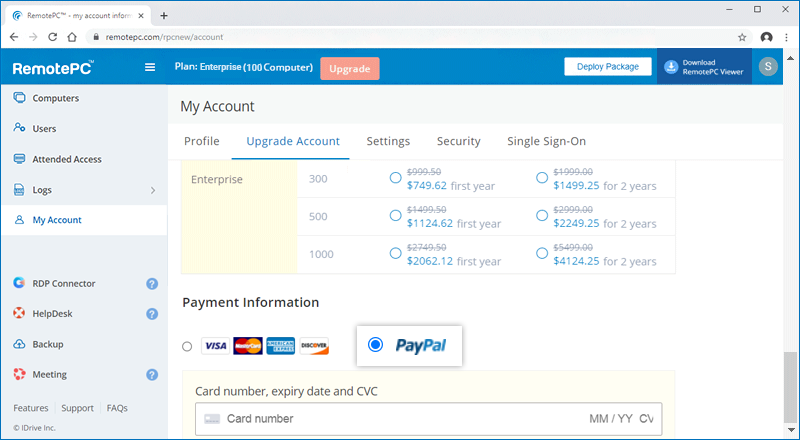Open the hamburger menu icon
The width and height of the screenshot is (800, 440).
click(150, 67)
